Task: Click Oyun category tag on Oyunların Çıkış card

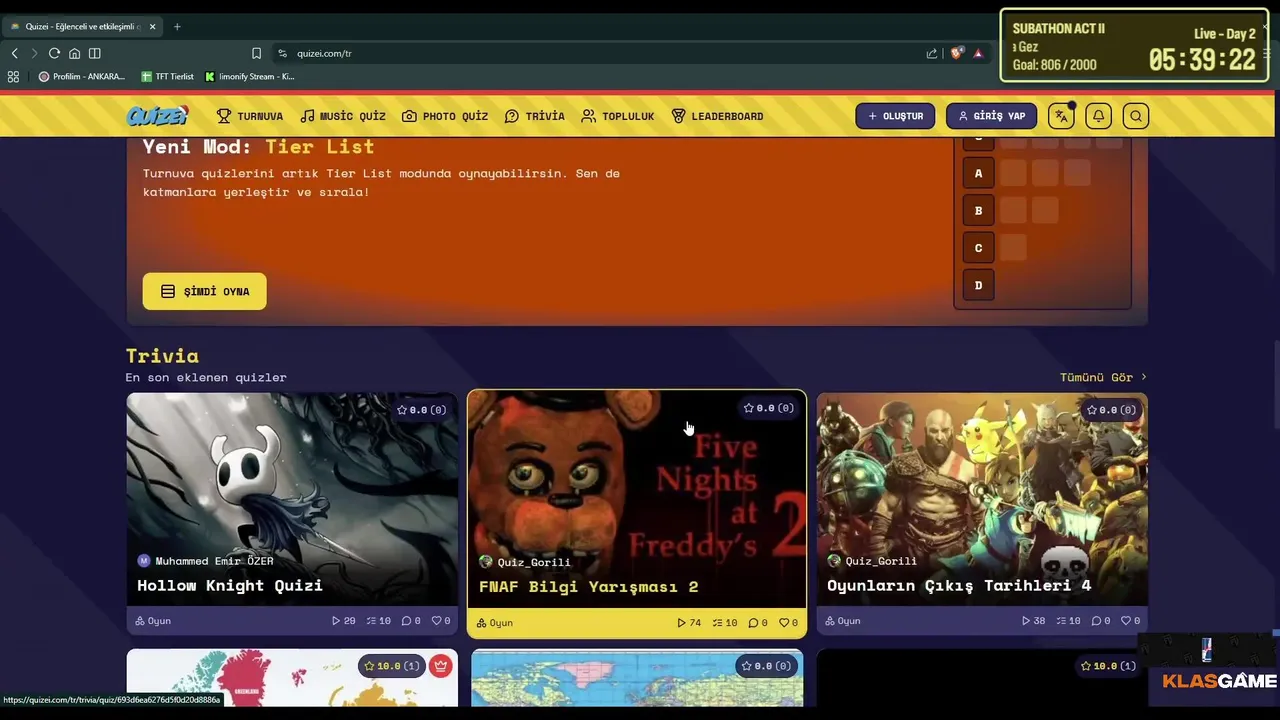Action: (843, 621)
